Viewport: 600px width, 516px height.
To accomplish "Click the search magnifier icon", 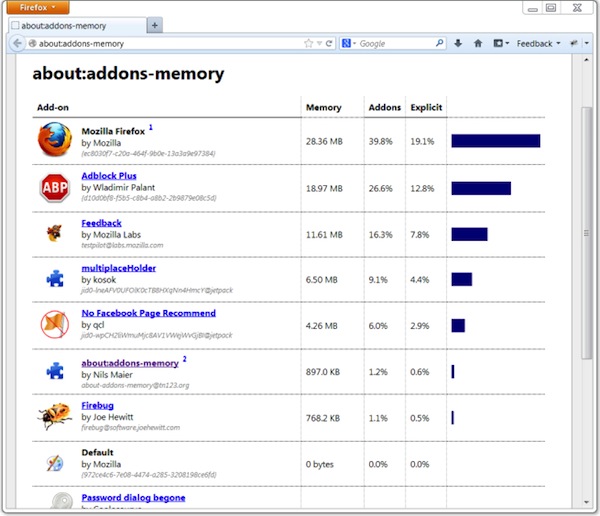I will click(439, 44).
